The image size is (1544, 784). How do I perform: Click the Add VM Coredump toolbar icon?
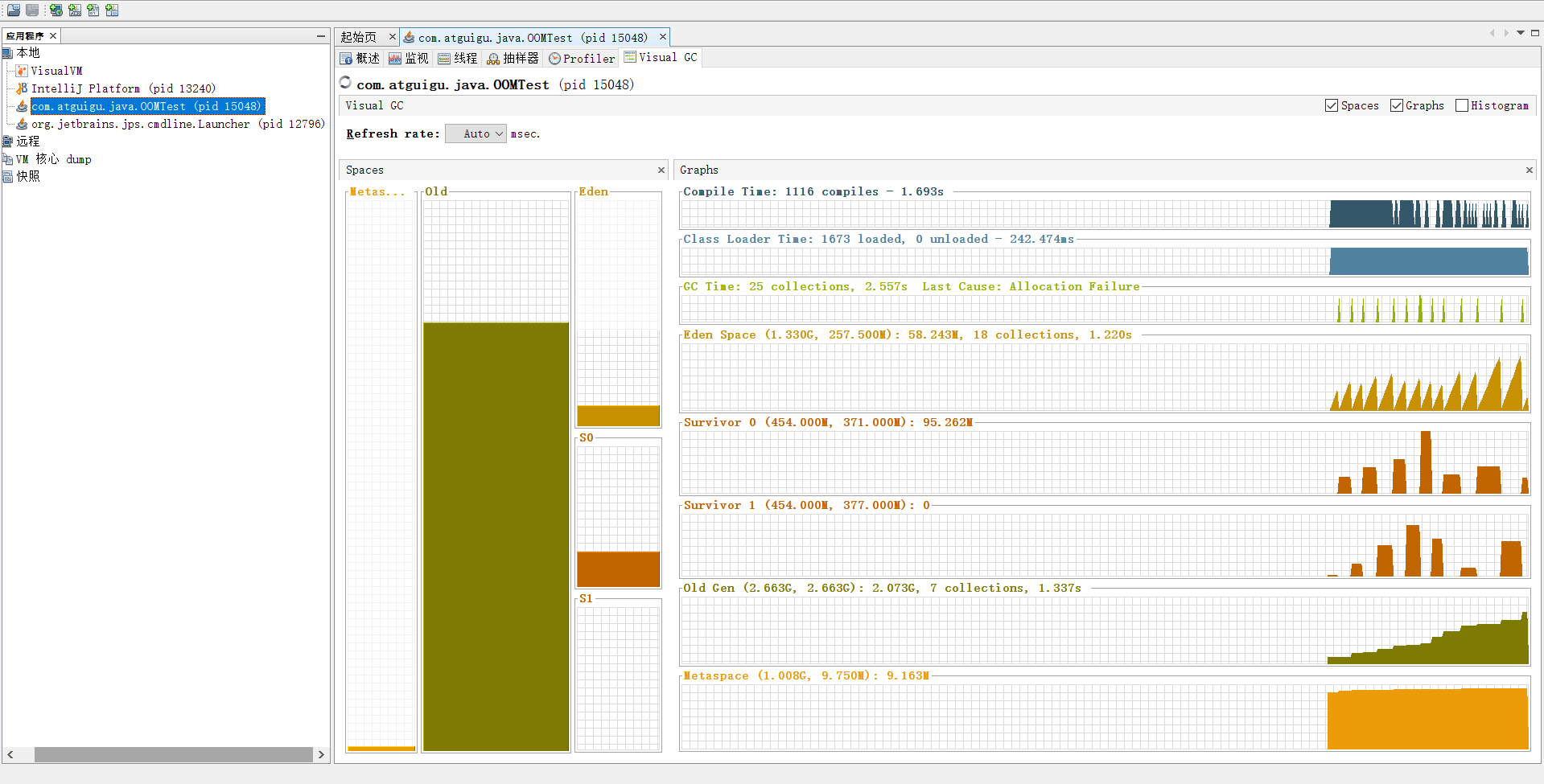(x=93, y=10)
